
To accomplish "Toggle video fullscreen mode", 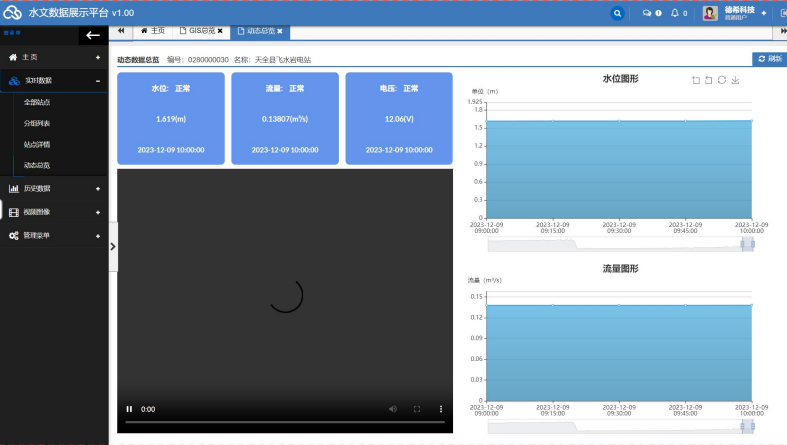I will [x=417, y=409].
